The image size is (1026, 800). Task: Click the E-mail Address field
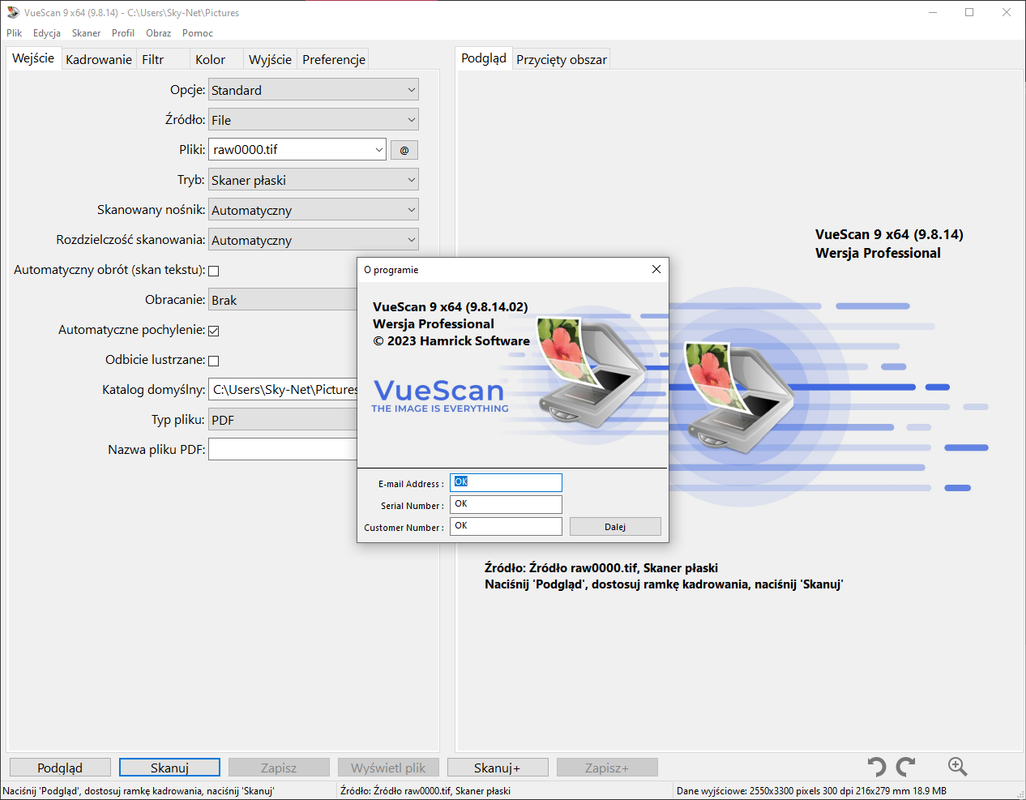pos(506,482)
